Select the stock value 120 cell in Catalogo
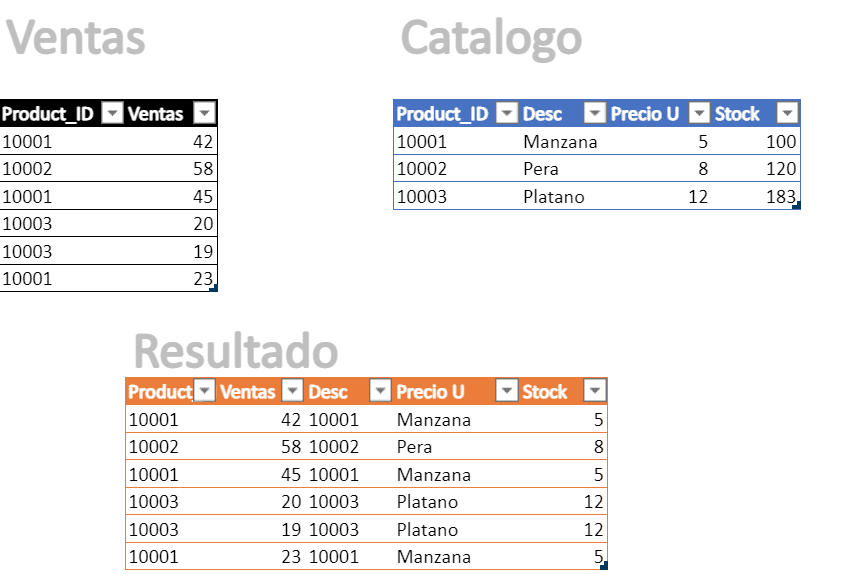This screenshot has width=848, height=579. point(755,169)
